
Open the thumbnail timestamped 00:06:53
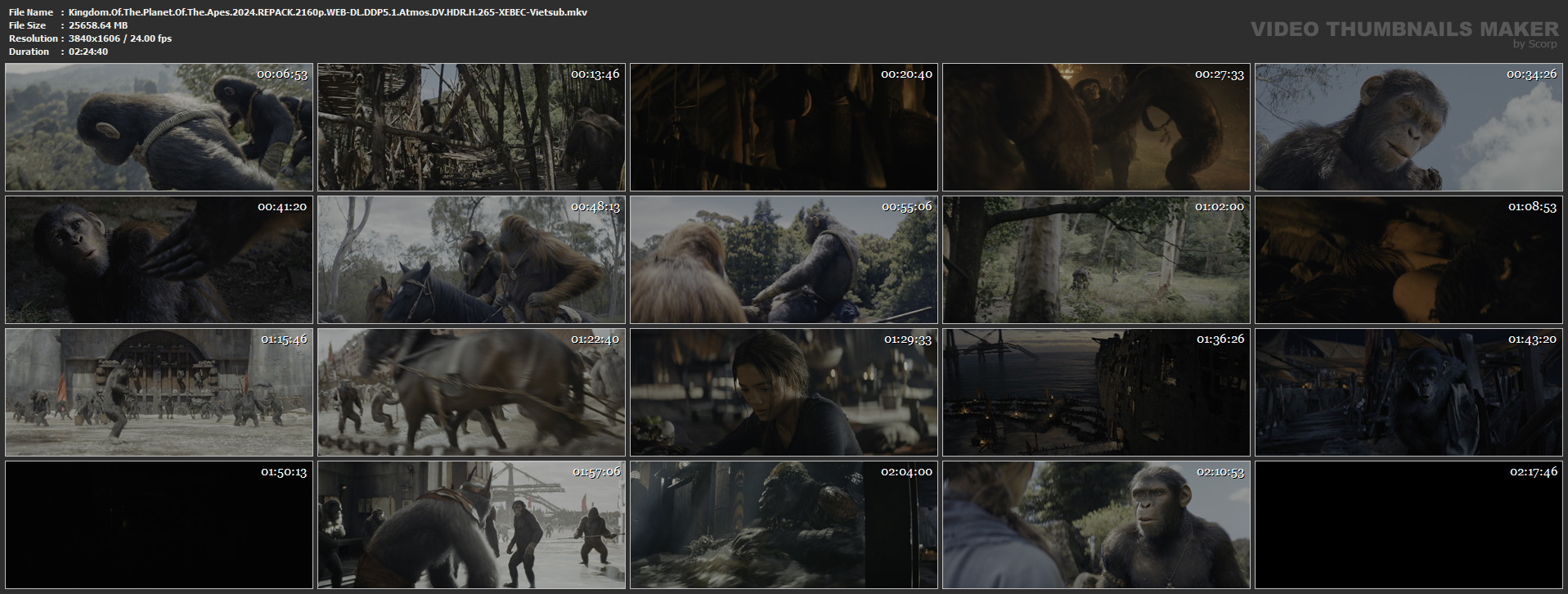point(159,128)
